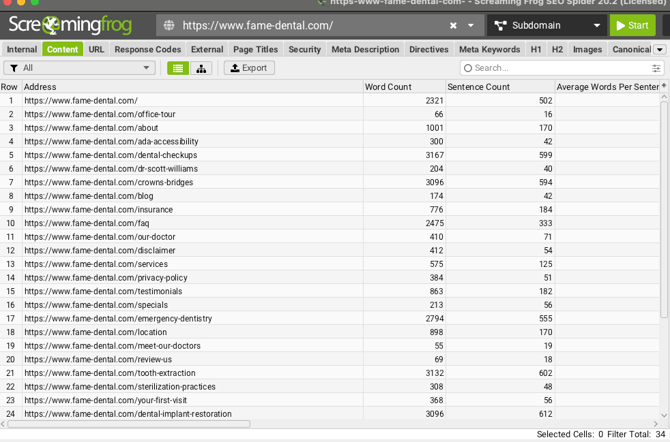This screenshot has height=442, width=670.
Task: Click the scroll up arrow of table
Action: tap(664, 97)
